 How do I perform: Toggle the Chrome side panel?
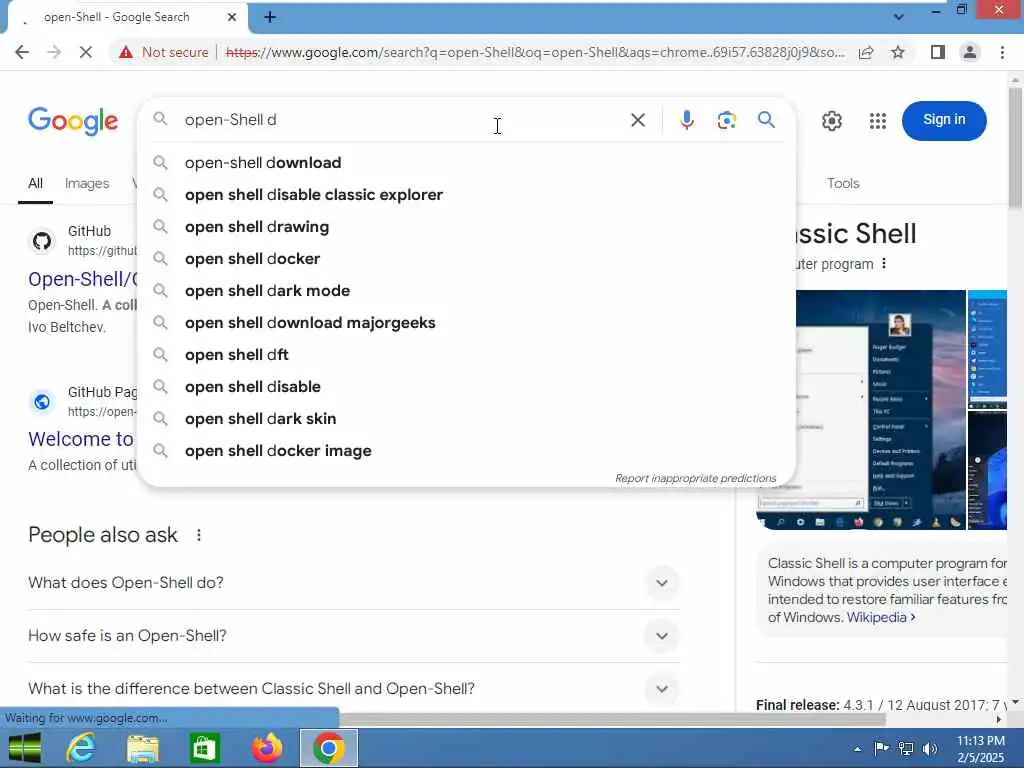click(x=937, y=52)
